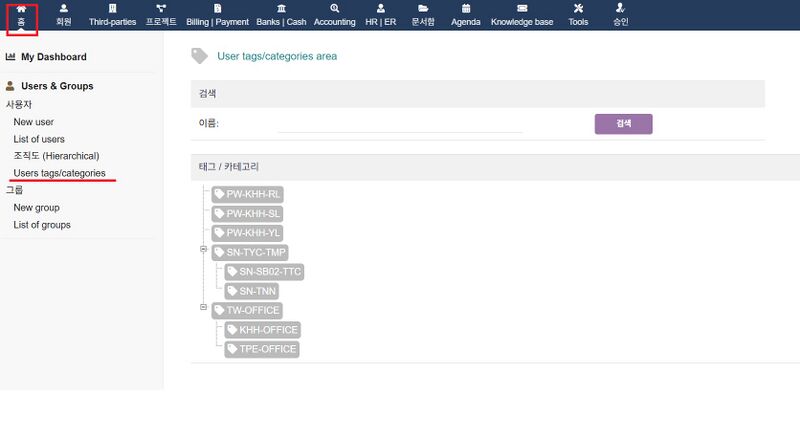Open the Banks | Cash icon
Screen dimensions: 800x439
pos(281,9)
